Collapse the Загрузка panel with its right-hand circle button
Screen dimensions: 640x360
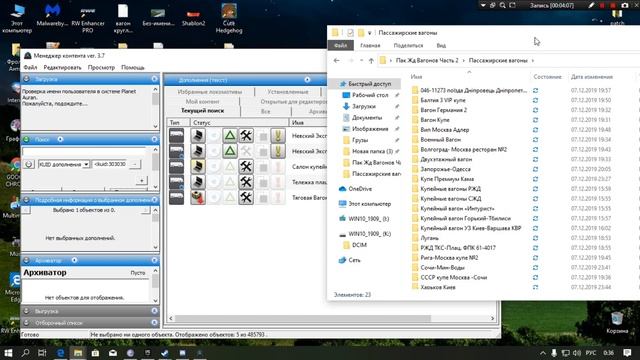154,79
